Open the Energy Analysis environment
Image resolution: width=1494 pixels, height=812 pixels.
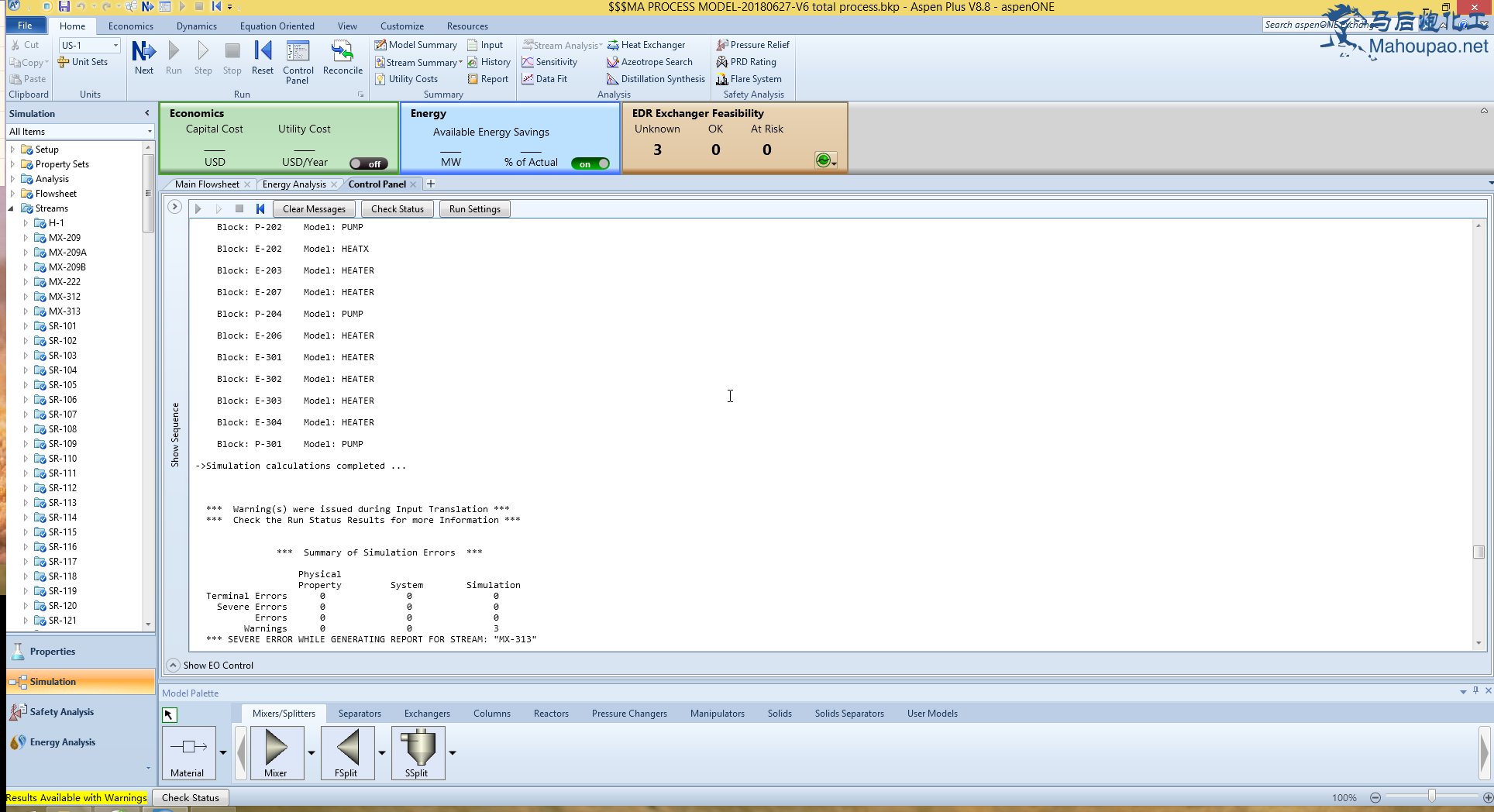[x=81, y=742]
